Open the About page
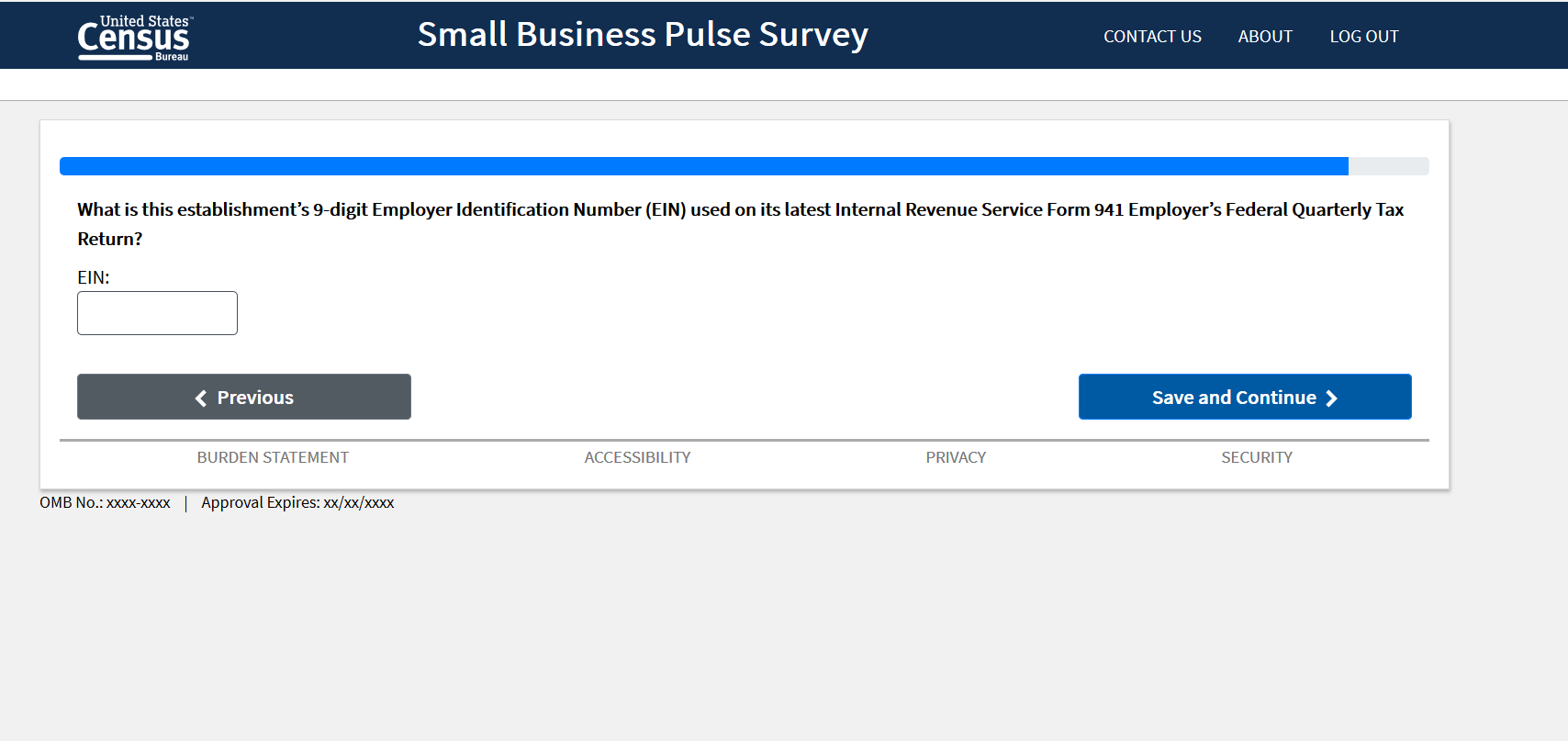This screenshot has width=1568, height=741. (x=1264, y=37)
